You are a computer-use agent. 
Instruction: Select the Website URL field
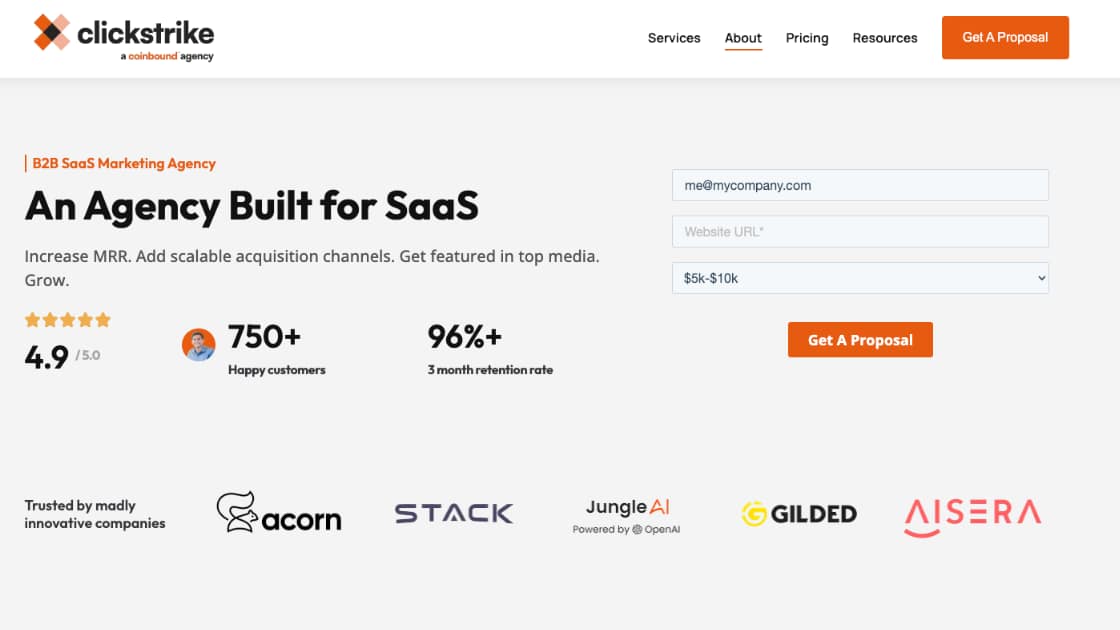(x=860, y=231)
